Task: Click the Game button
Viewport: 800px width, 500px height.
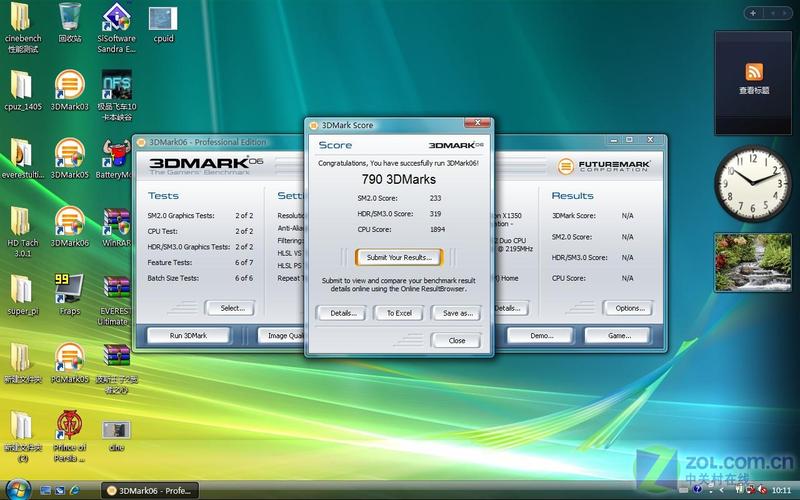Action: pos(618,336)
